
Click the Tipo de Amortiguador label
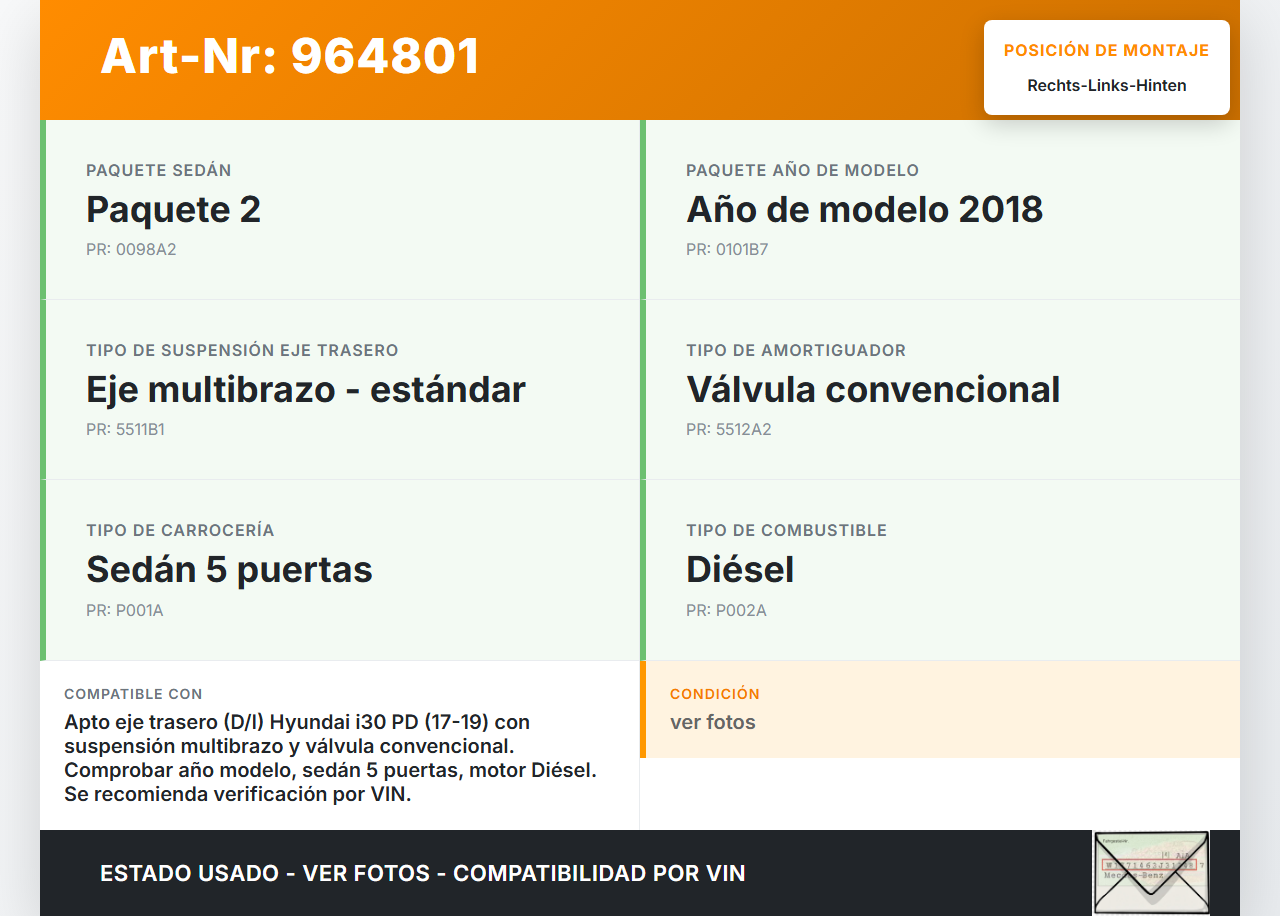(x=796, y=351)
